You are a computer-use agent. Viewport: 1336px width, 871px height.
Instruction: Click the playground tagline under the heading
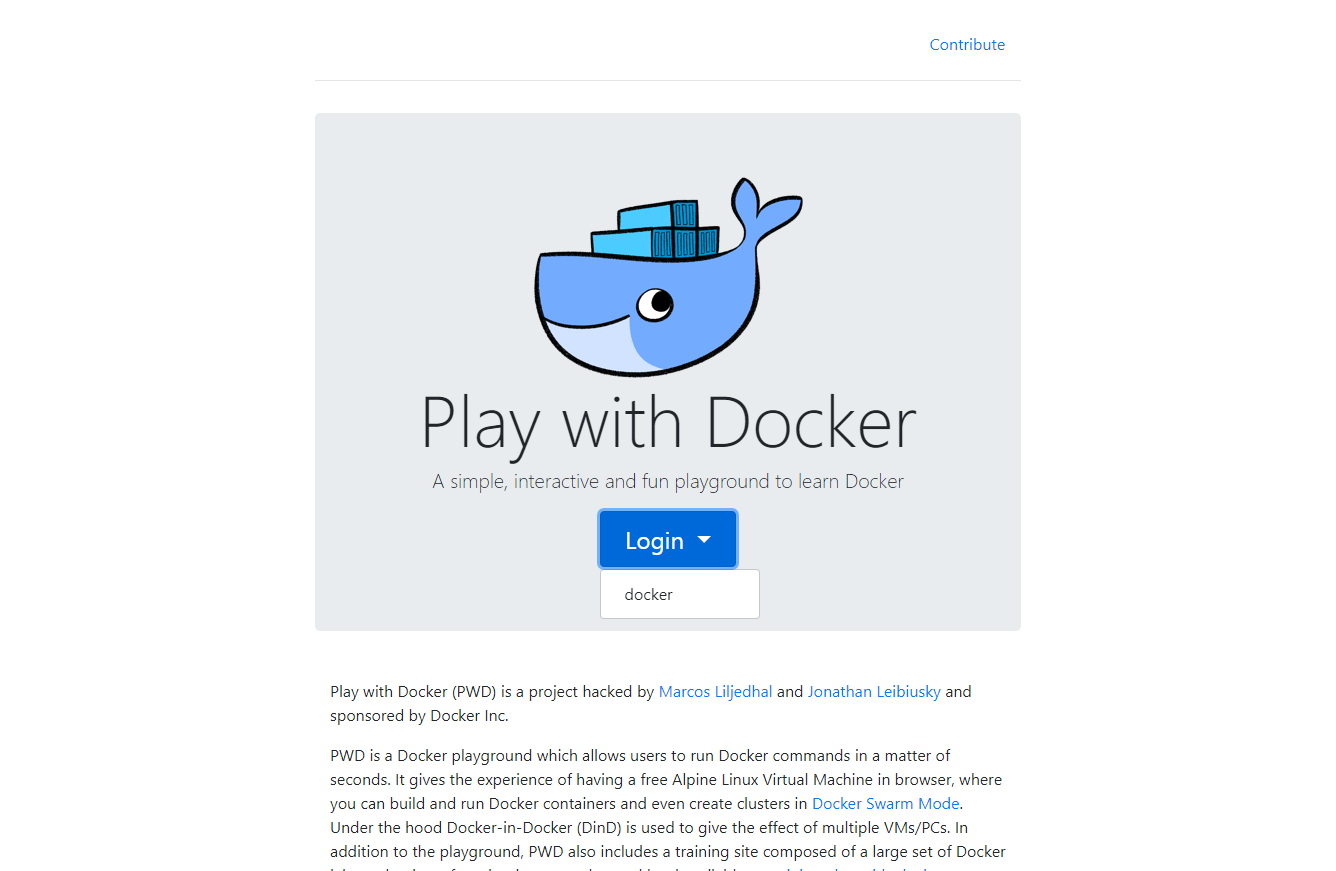tap(668, 481)
